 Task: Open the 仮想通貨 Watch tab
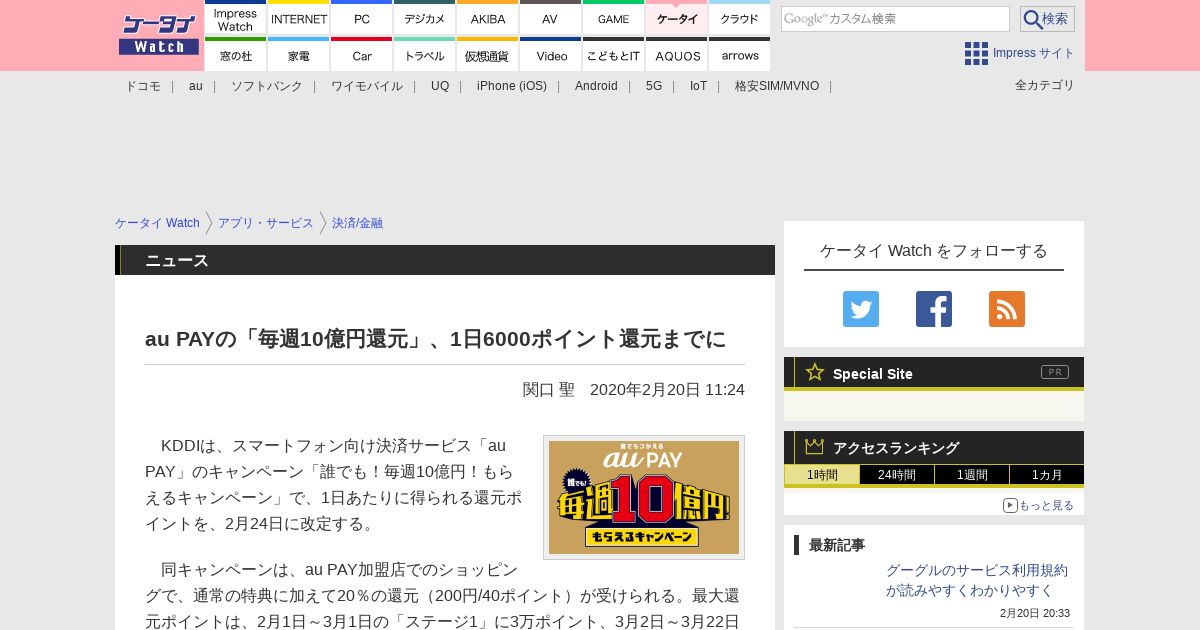488,54
